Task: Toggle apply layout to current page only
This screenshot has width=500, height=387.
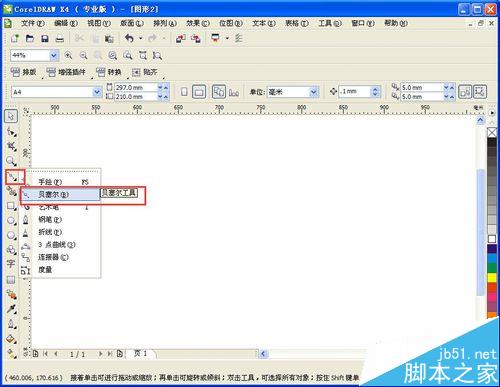Action: coord(234,92)
